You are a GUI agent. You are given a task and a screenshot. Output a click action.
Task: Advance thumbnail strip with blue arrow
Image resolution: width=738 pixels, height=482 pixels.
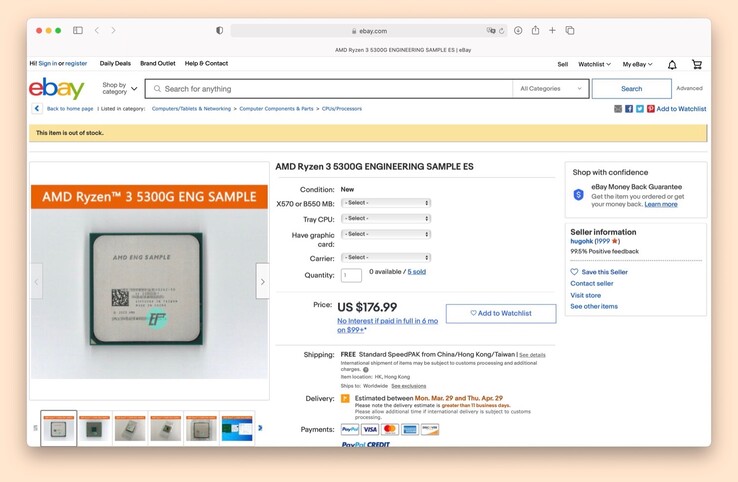click(x=260, y=428)
